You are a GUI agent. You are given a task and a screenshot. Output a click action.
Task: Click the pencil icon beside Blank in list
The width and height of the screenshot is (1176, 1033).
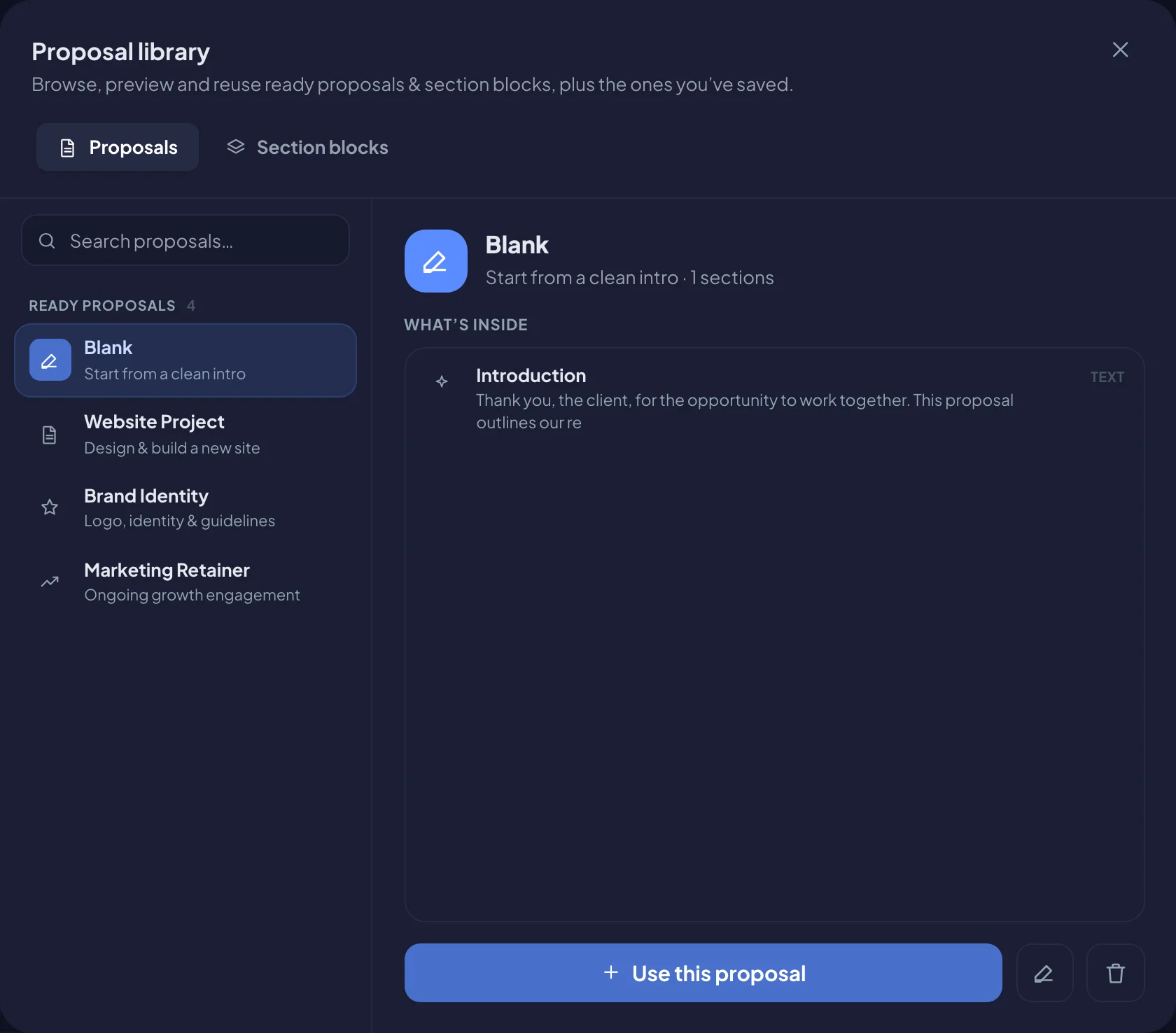pos(50,360)
